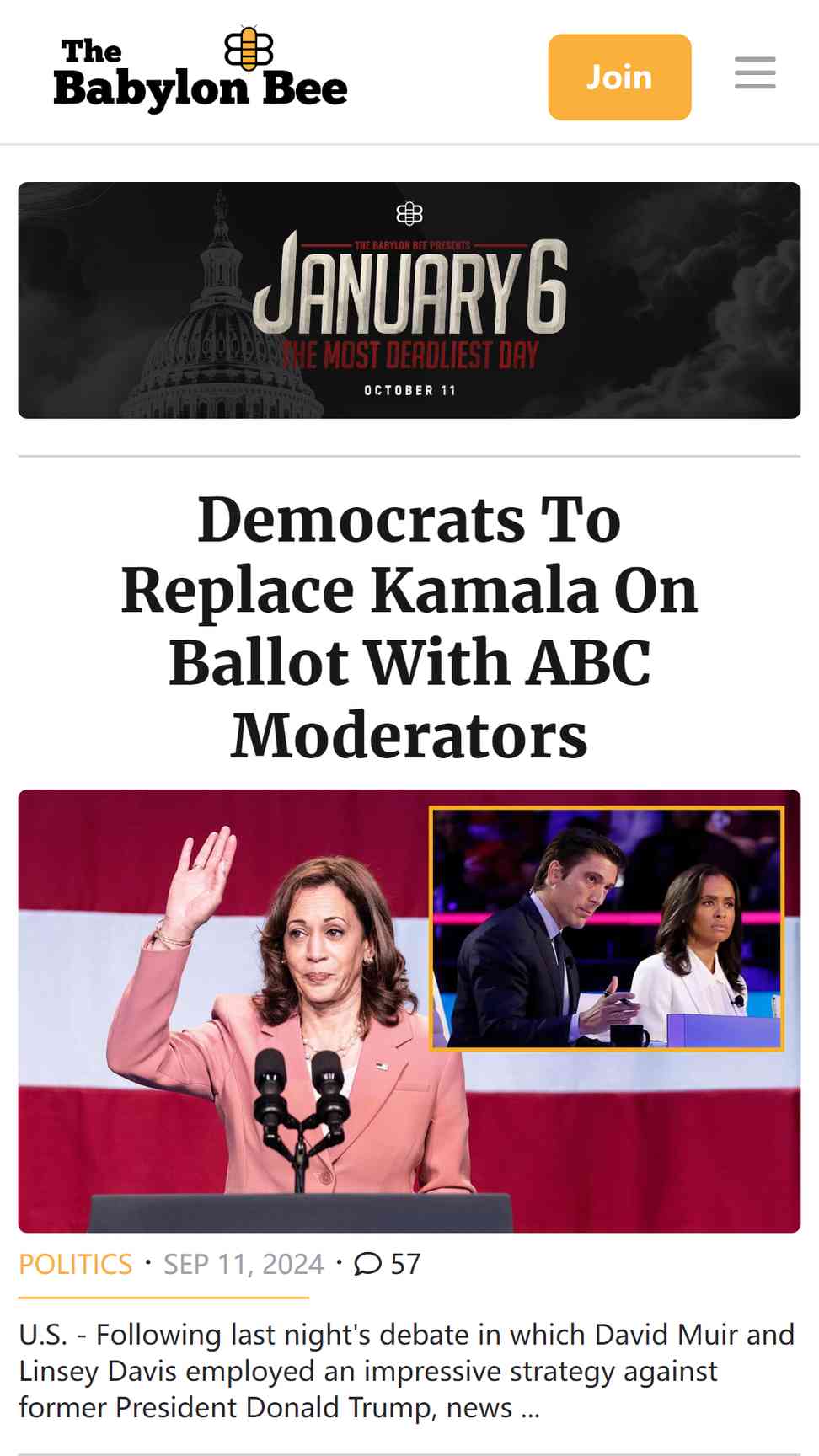This screenshot has width=819, height=1456.
Task: Click the bee emblem atop banner
Action: pos(409,213)
